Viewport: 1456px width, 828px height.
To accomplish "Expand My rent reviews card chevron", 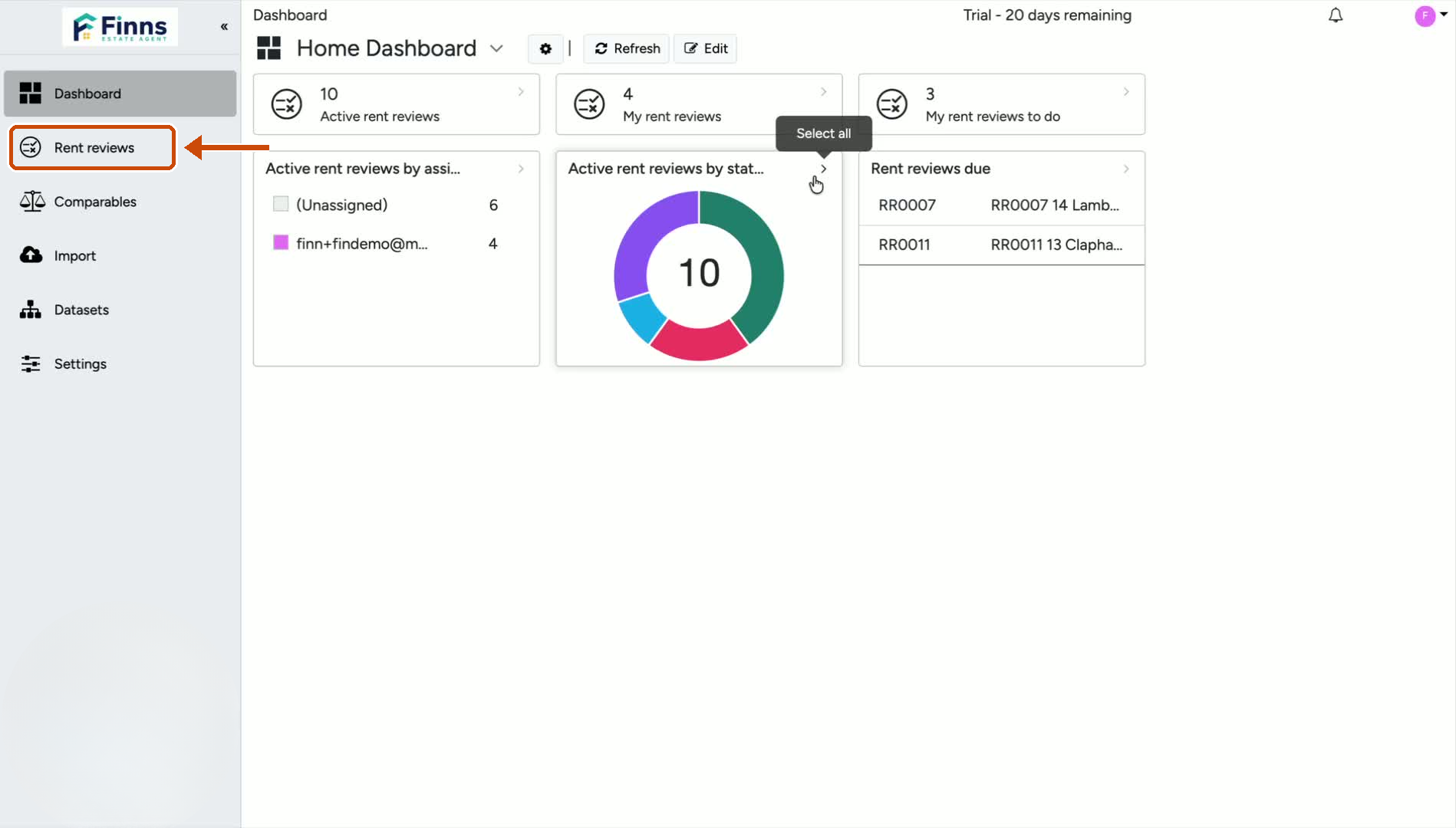I will click(824, 92).
